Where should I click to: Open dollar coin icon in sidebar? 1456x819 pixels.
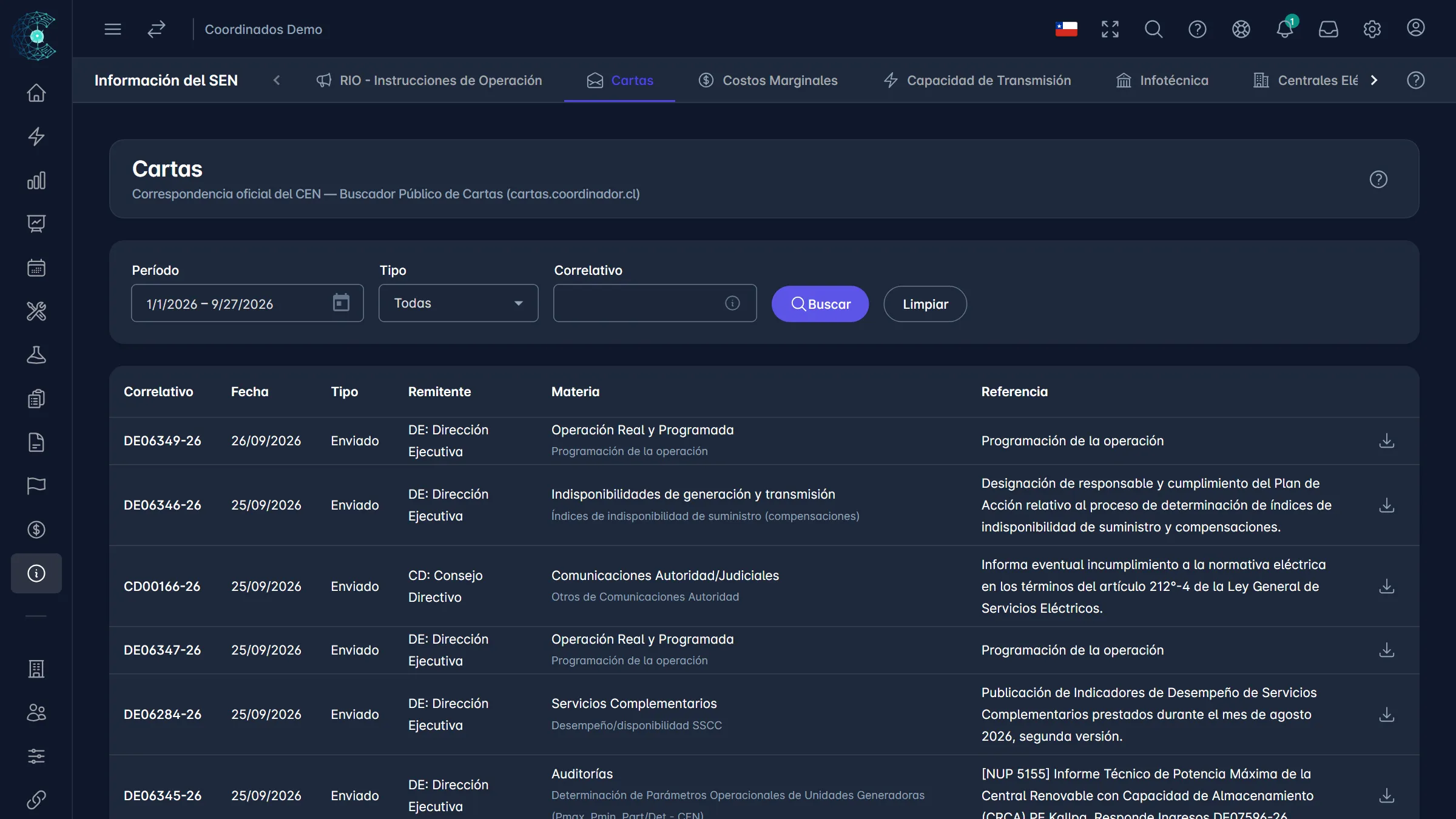point(36,530)
